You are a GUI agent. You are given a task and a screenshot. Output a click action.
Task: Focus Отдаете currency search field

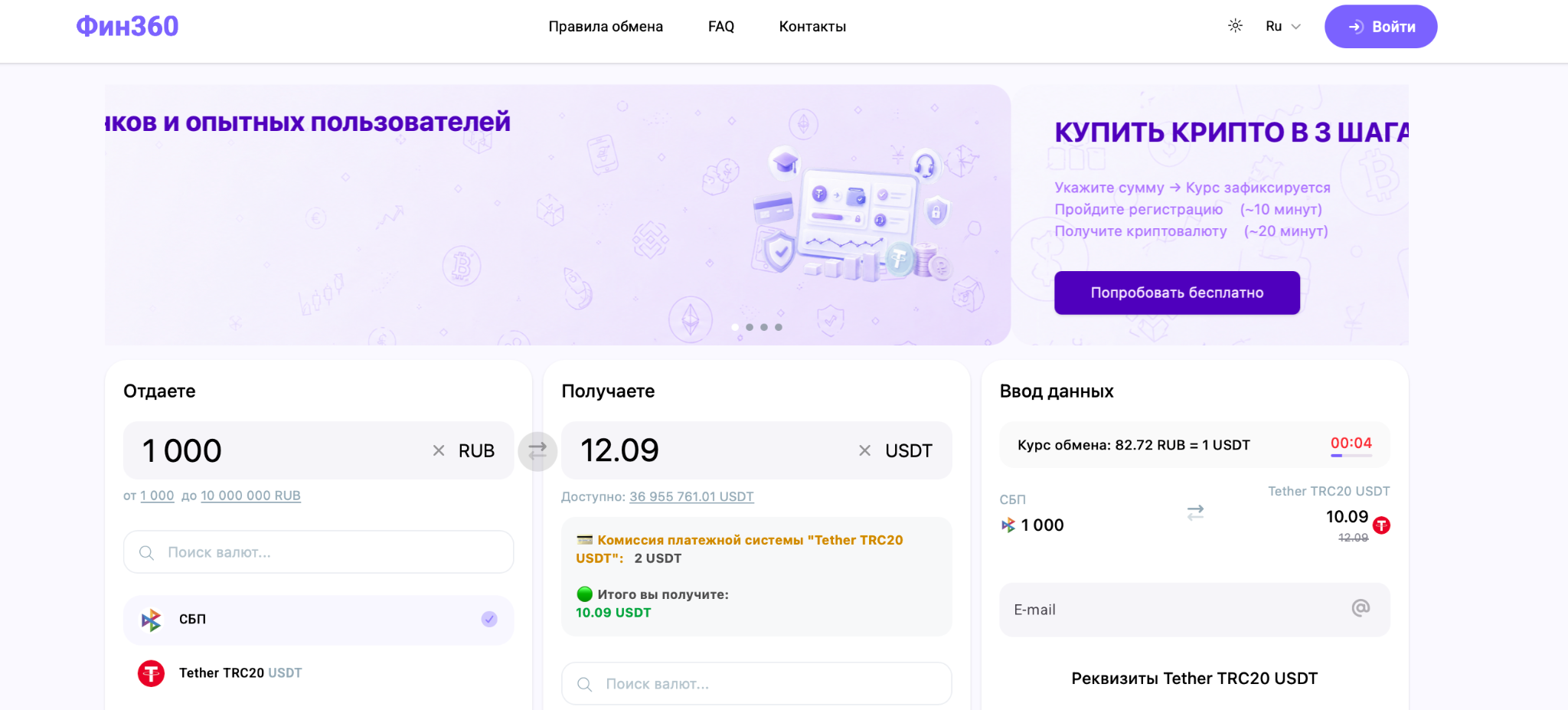(318, 552)
